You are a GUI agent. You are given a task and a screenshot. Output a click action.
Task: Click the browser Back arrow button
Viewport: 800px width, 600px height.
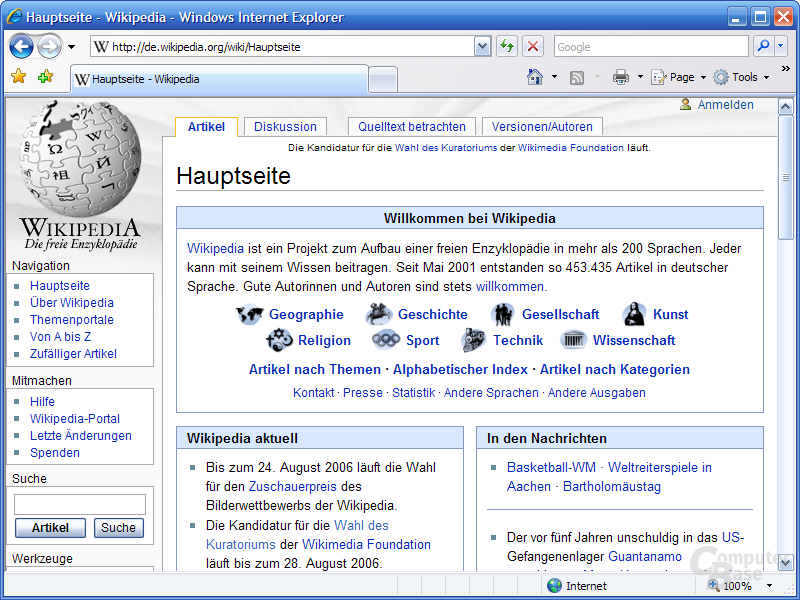pyautogui.click(x=21, y=47)
